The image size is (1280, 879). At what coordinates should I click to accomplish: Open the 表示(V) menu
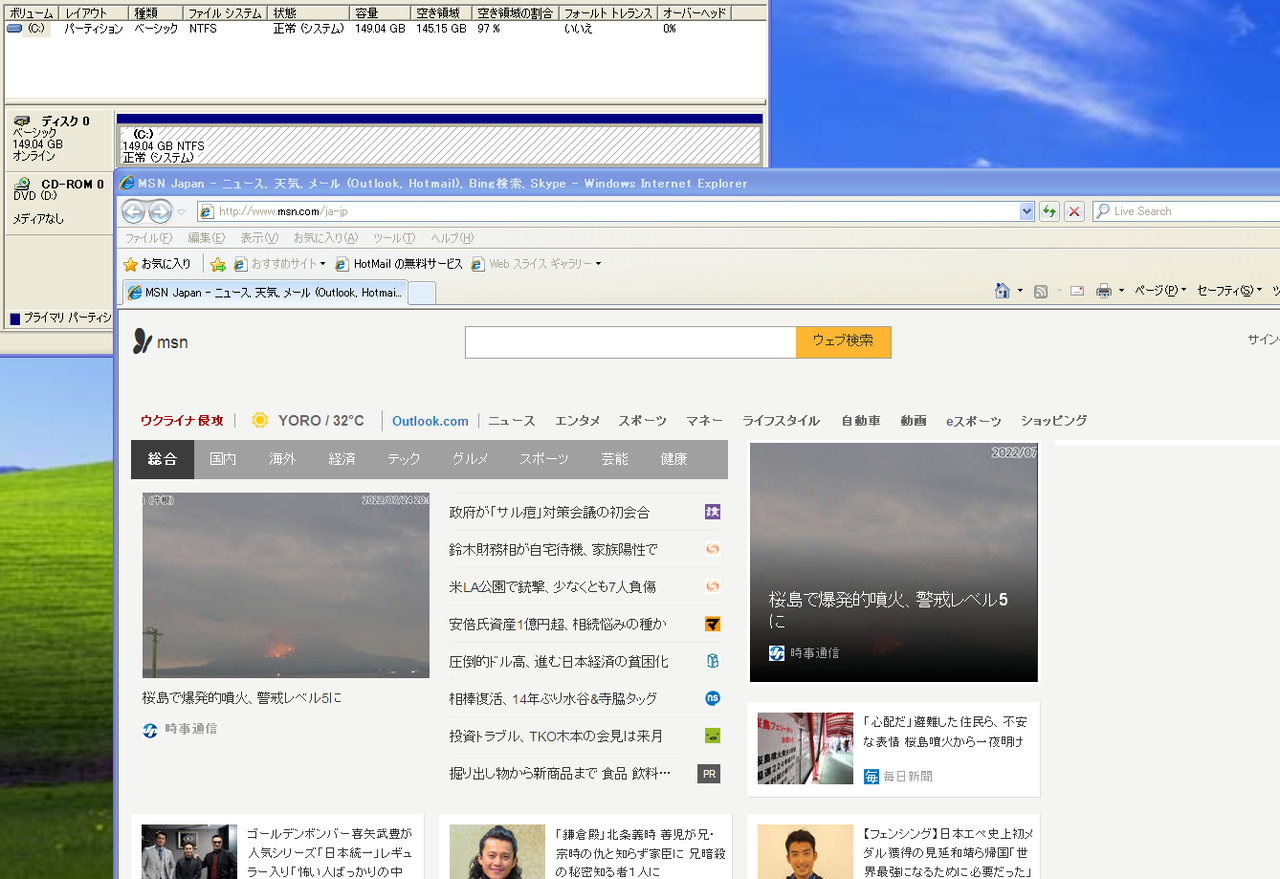259,238
